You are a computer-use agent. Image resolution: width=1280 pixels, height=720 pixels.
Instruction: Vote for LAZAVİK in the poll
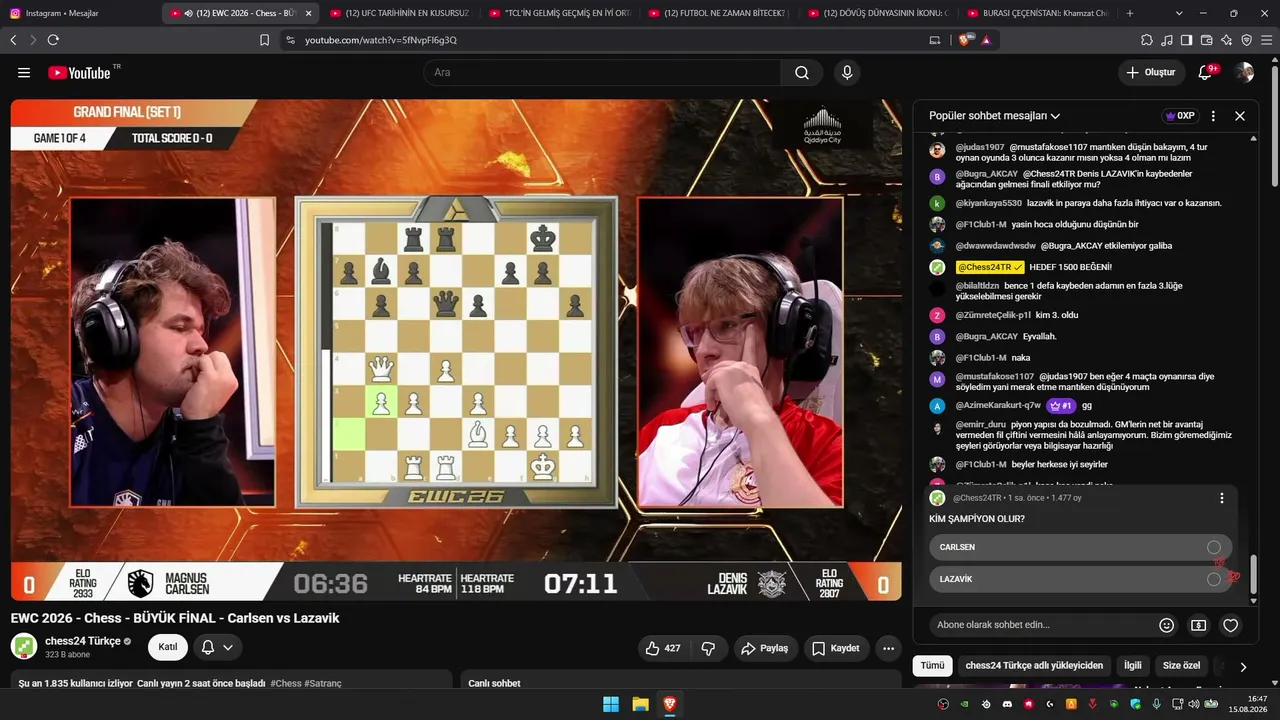(1080, 579)
